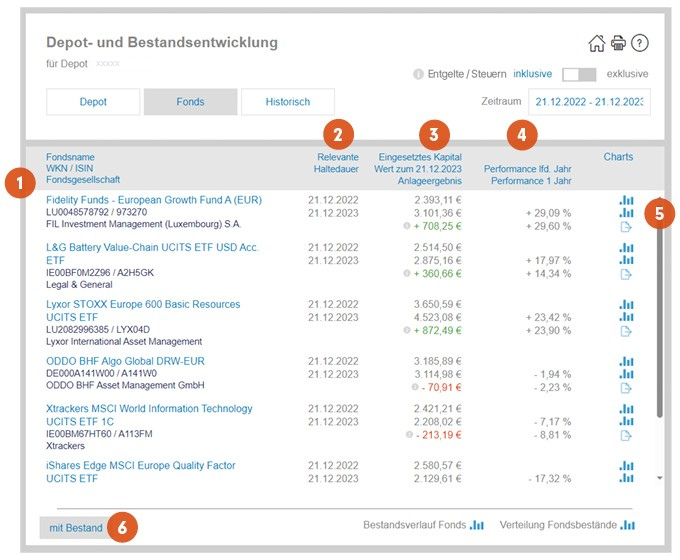Image resolution: width=680 pixels, height=560 pixels.
Task: Switch to the Historisch tab
Action: [x=288, y=102]
